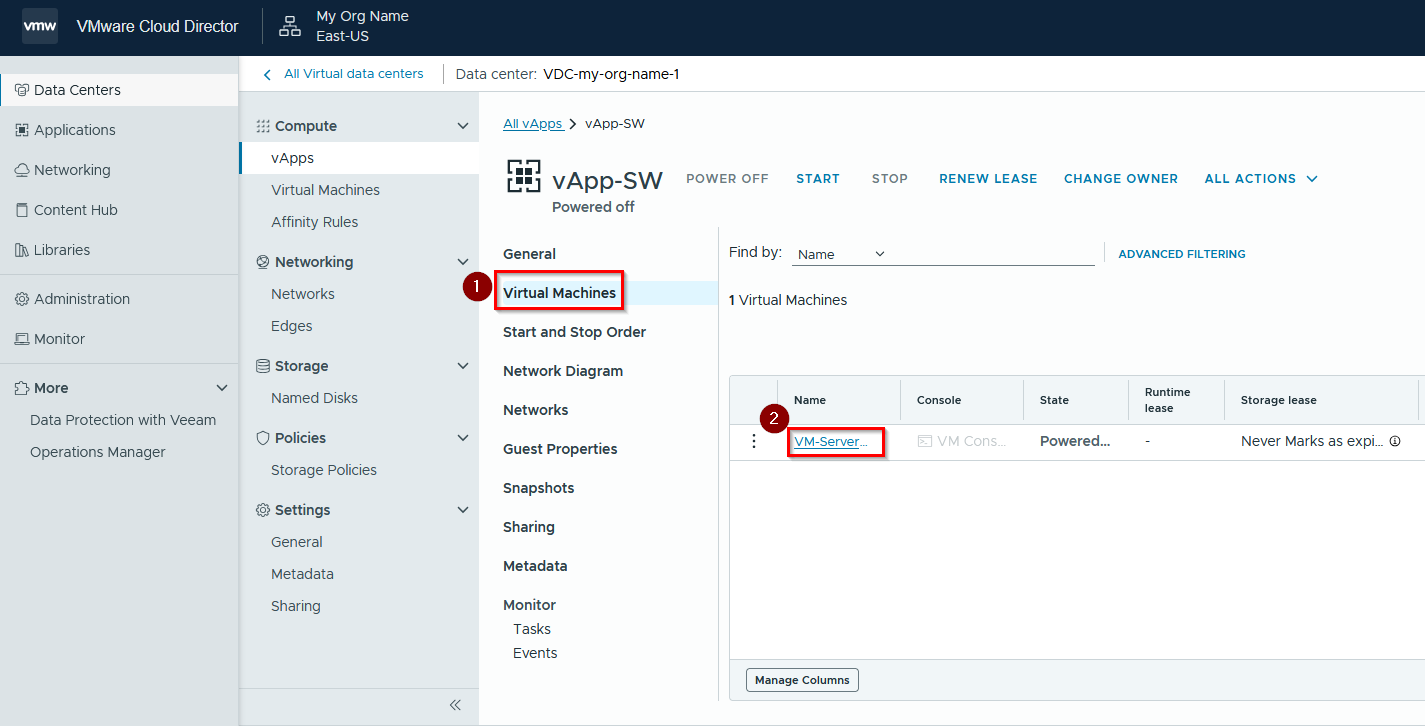Open Events under Monitor
This screenshot has height=726, width=1425.
coord(535,653)
